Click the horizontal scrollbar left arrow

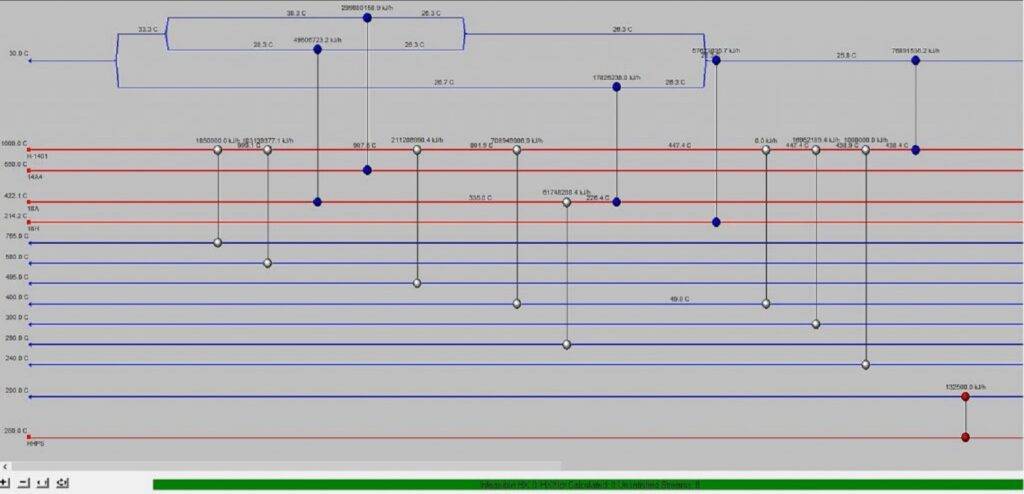pos(5,467)
